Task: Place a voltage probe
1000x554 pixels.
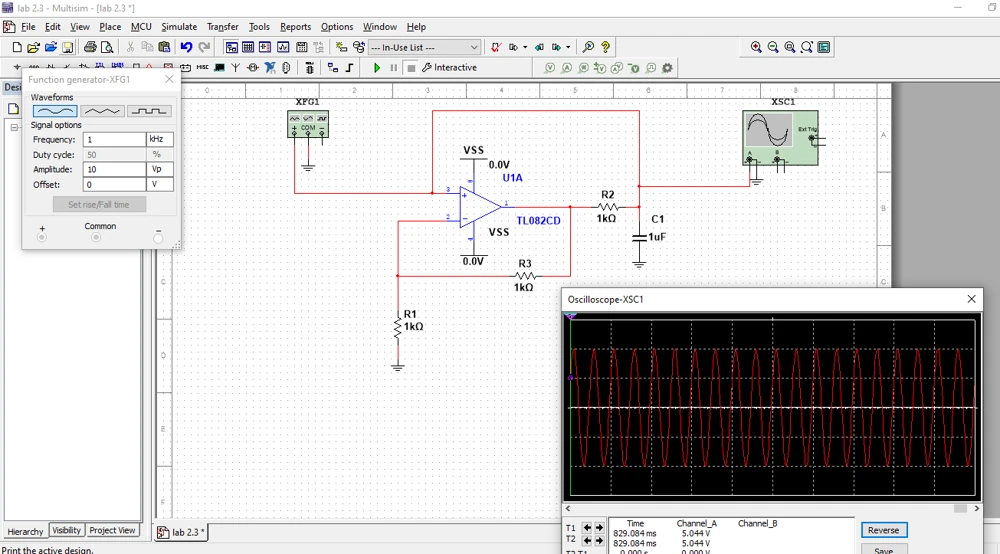Action: [550, 68]
